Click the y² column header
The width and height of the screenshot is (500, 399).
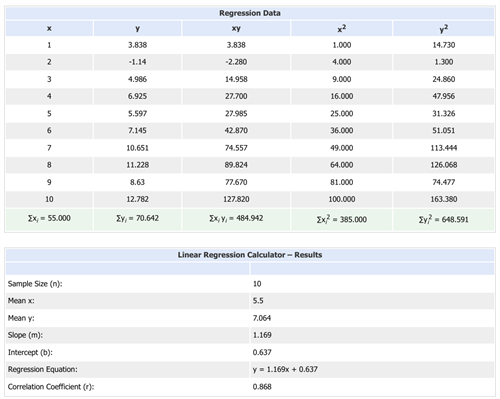pos(444,28)
